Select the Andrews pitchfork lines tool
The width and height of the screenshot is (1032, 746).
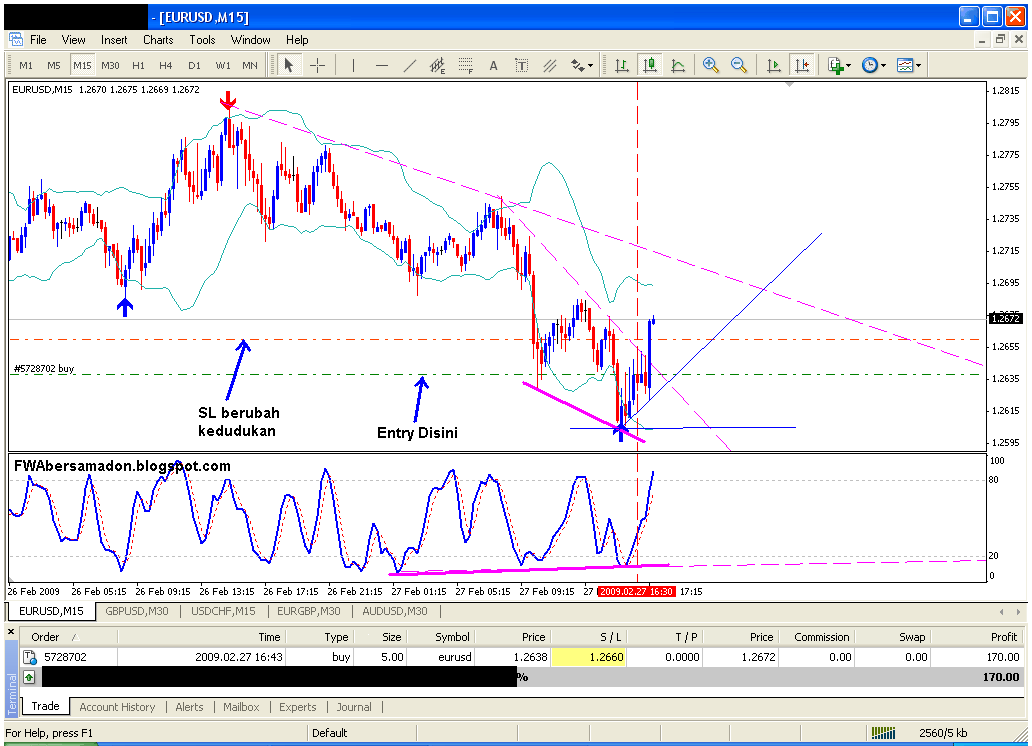point(550,65)
